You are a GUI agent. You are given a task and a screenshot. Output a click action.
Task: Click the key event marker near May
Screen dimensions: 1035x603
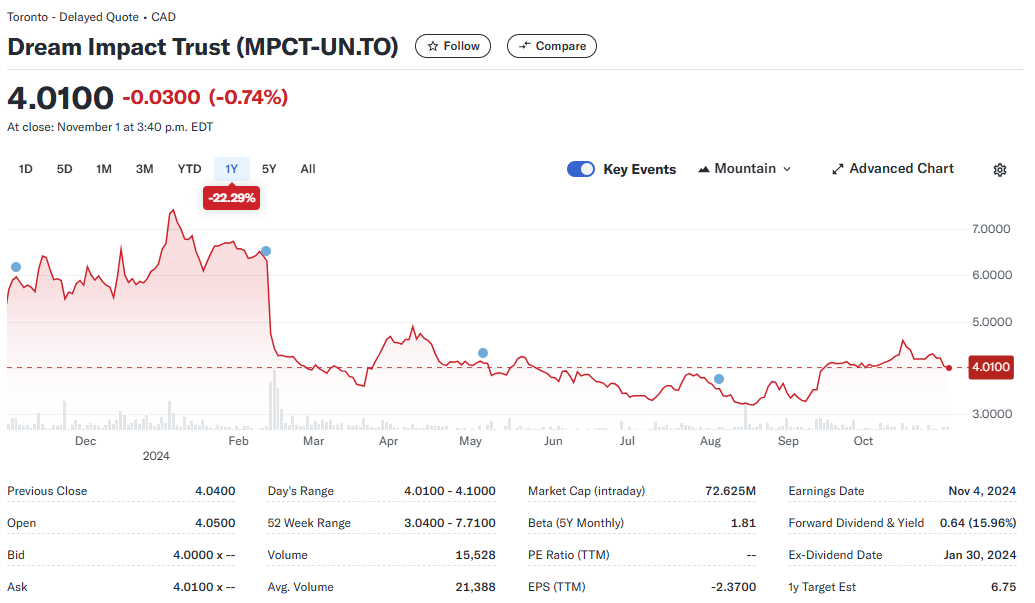[x=483, y=353]
